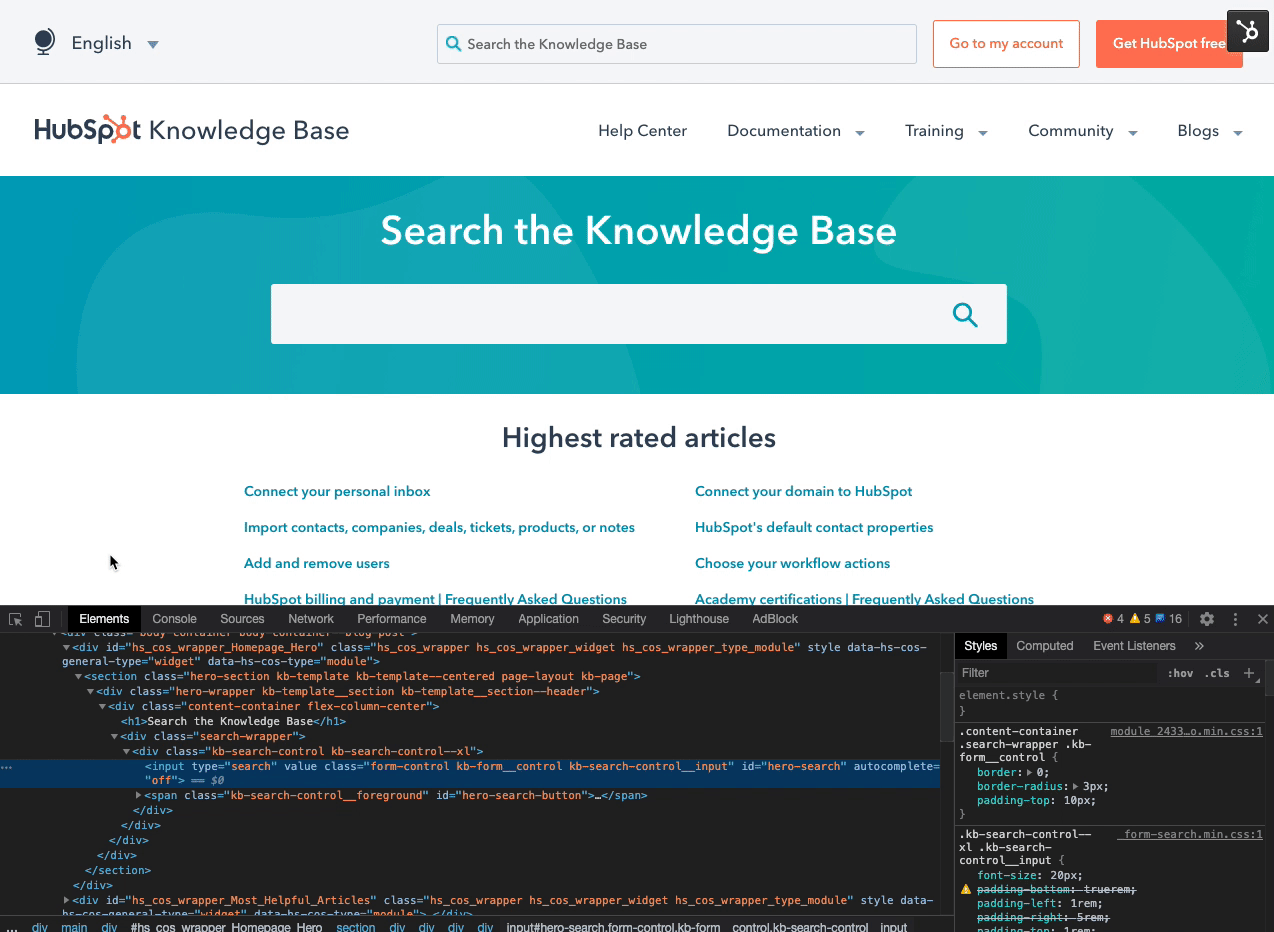
Task: Collapse the div kb-search-control node
Action: (x=126, y=752)
